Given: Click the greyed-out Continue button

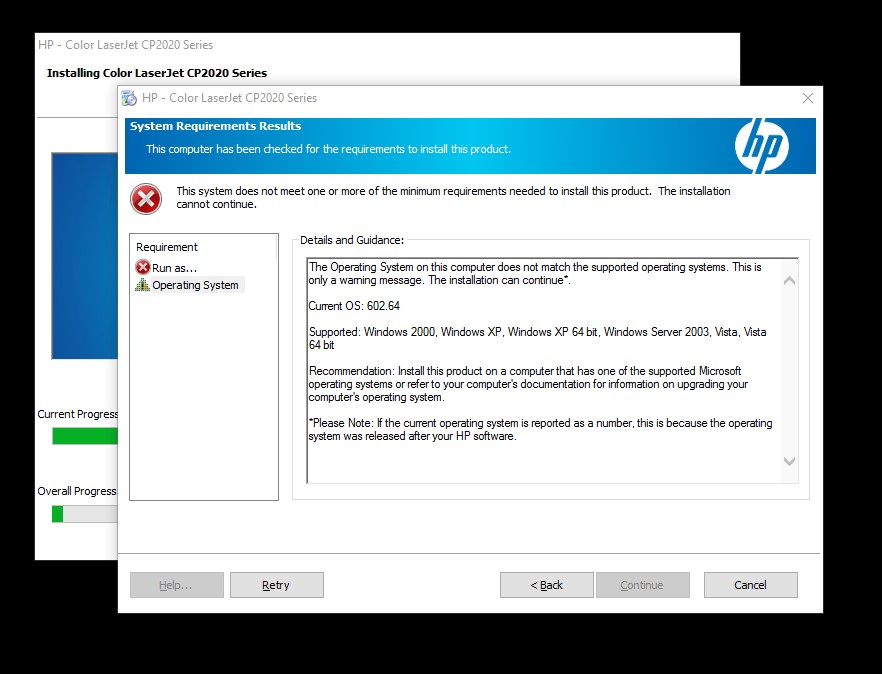Looking at the screenshot, I should pos(642,585).
